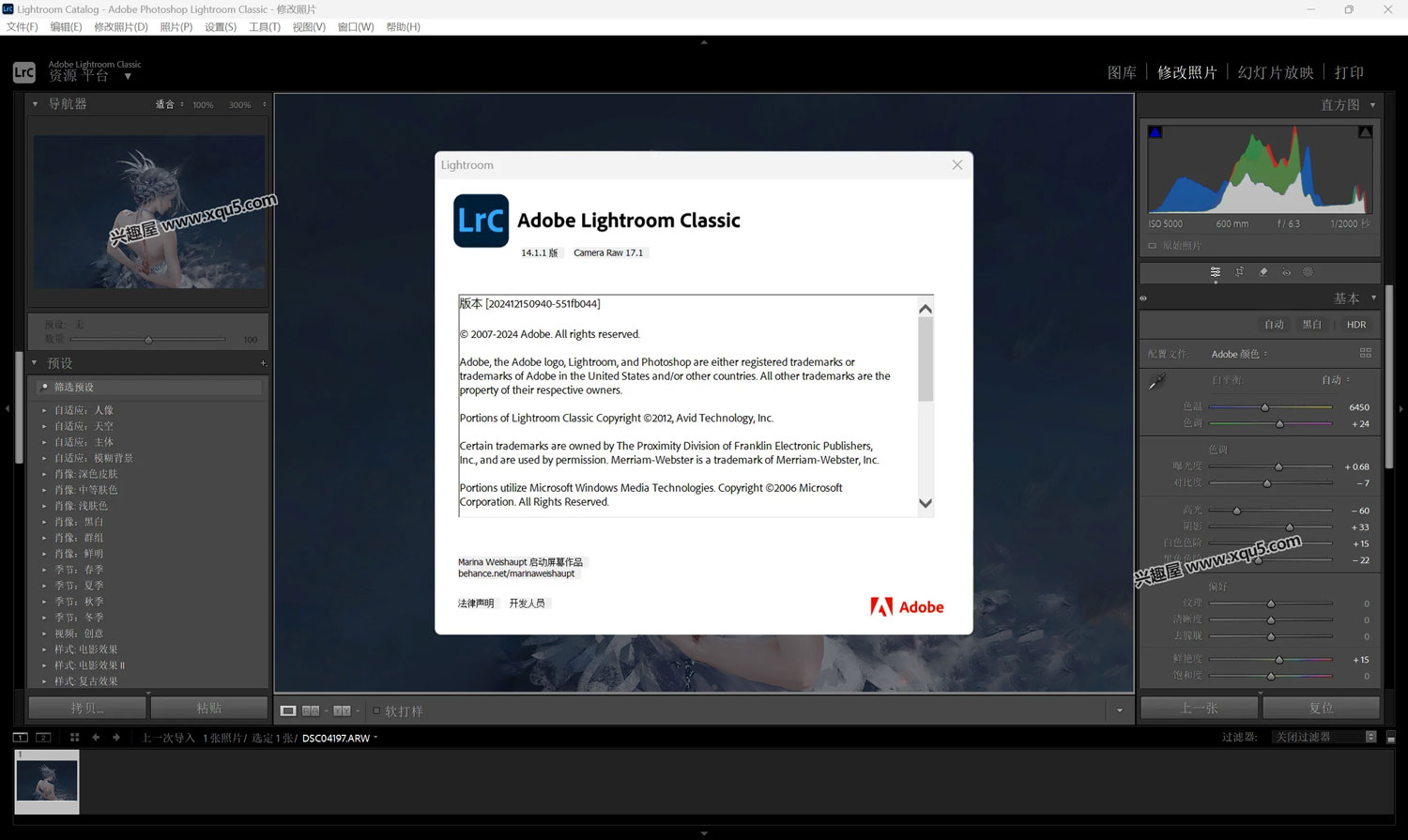This screenshot has height=840, width=1408.
Task: Open the 文件(F) menu
Action: point(23,27)
